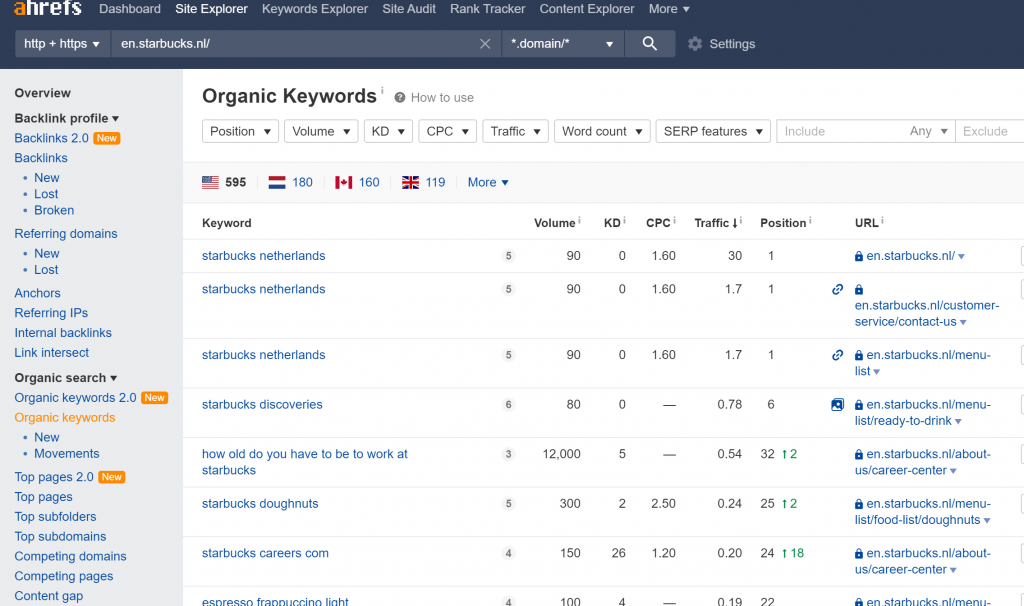
Task: Open Organic keywords 2.0 report
Action: pos(75,397)
